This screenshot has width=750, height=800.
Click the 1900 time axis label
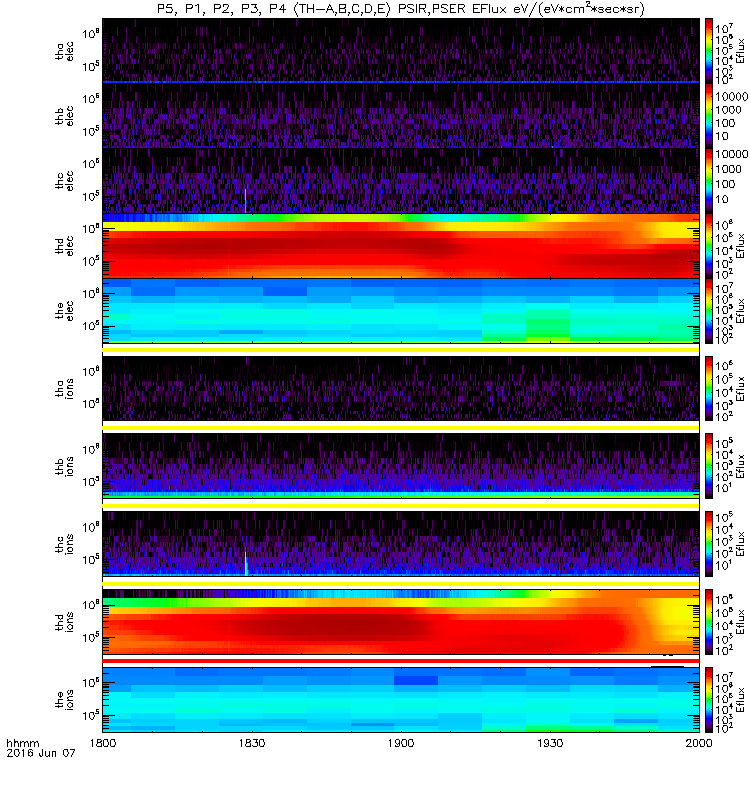(x=401, y=743)
